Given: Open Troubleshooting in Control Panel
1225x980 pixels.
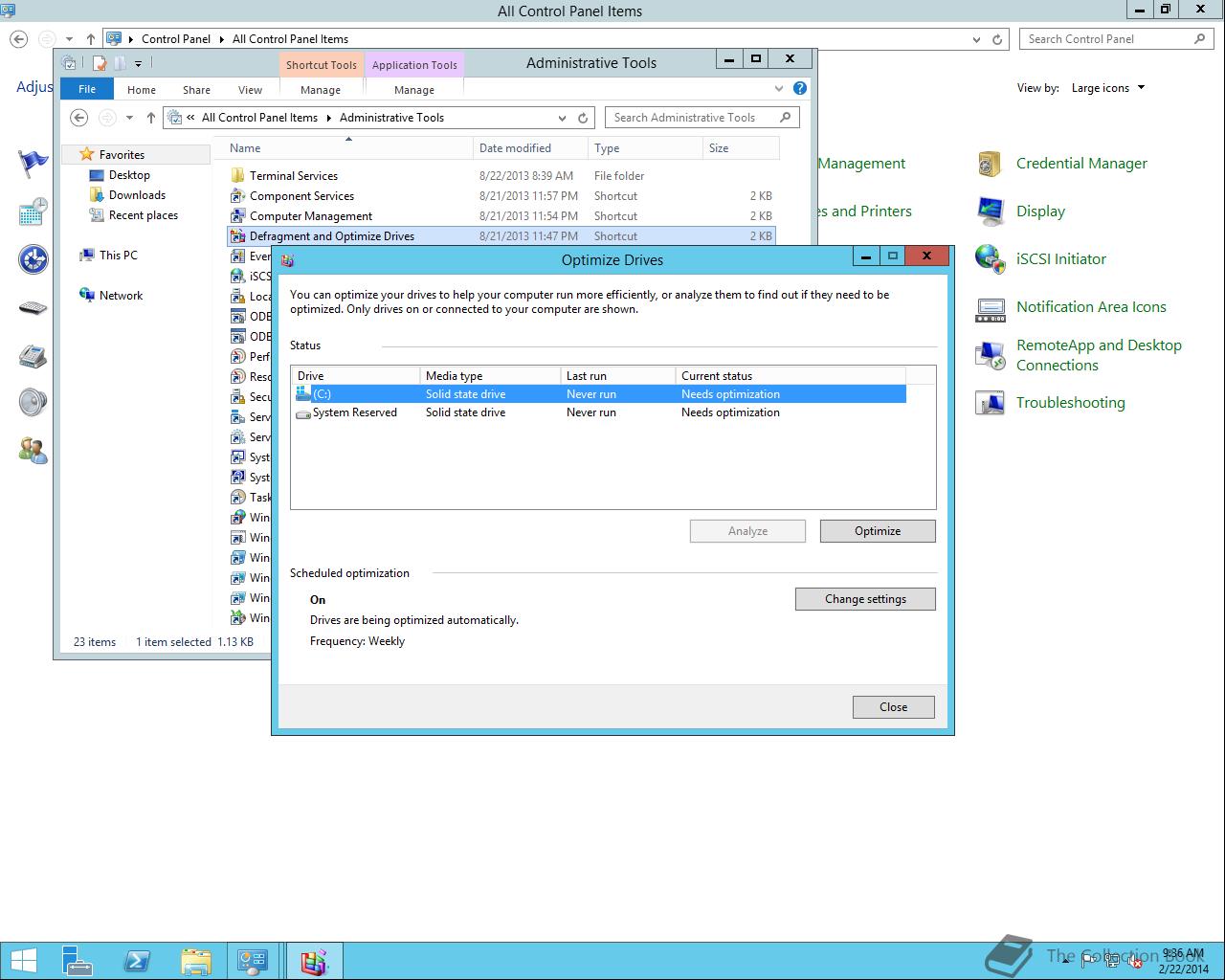Looking at the screenshot, I should click(1070, 403).
